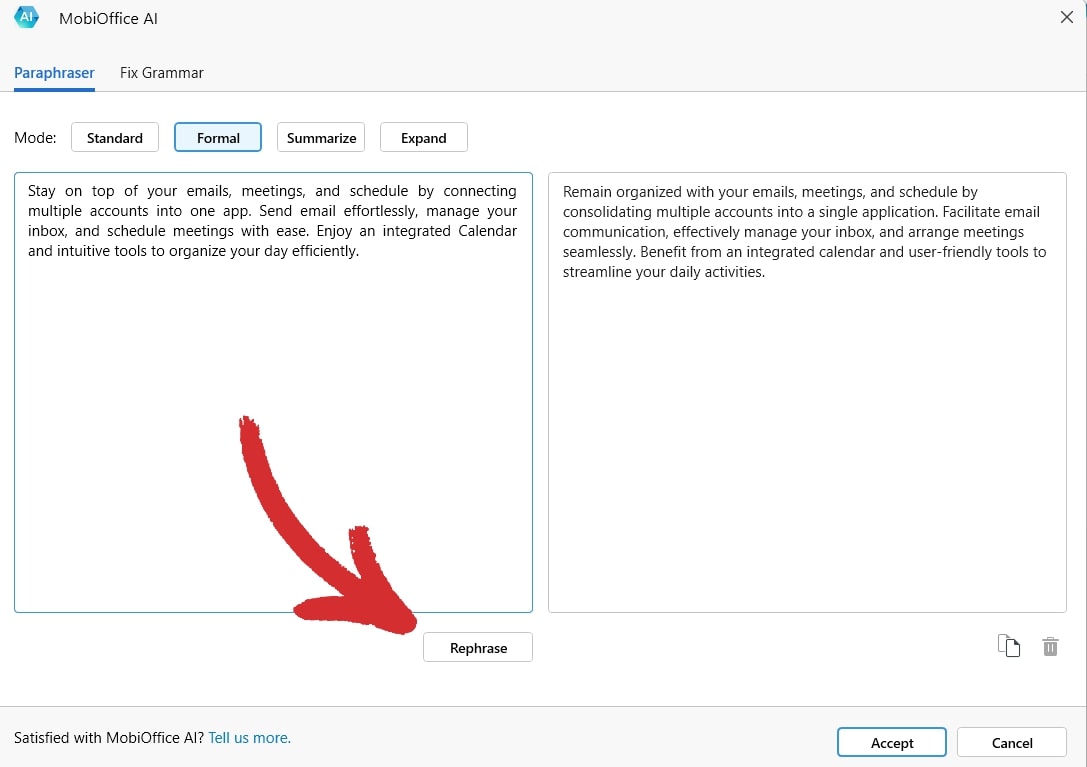Click the blue AI avatar in the header
Screen dimensions: 1087x767
[x=24, y=17]
